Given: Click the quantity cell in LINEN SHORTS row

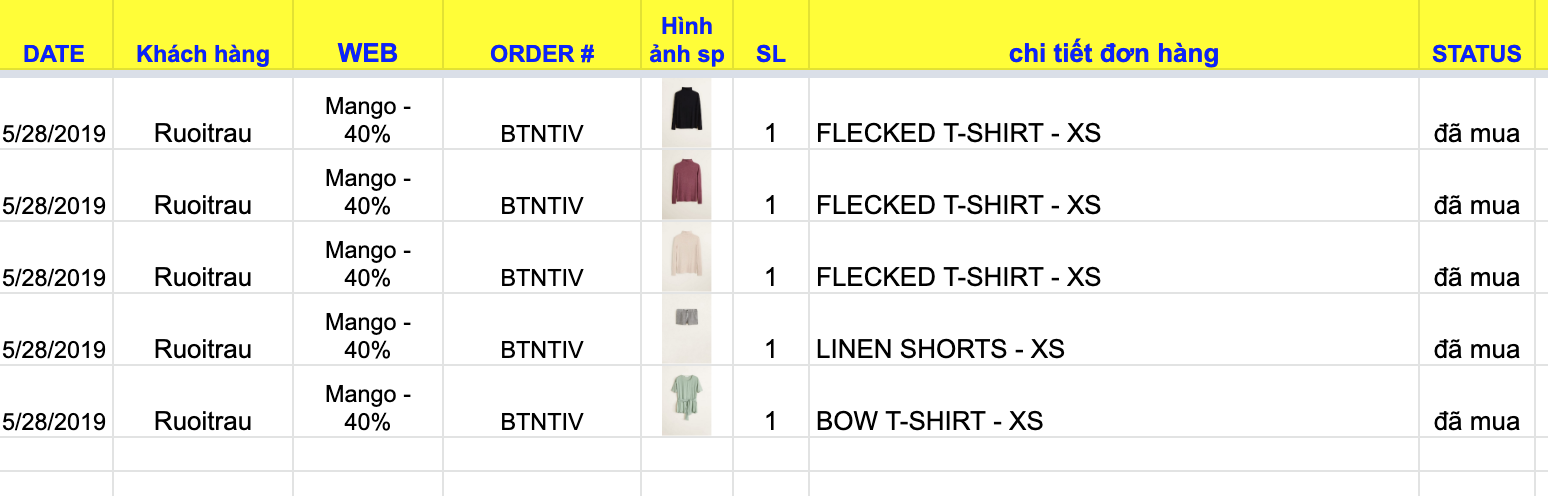Looking at the screenshot, I should [770, 349].
